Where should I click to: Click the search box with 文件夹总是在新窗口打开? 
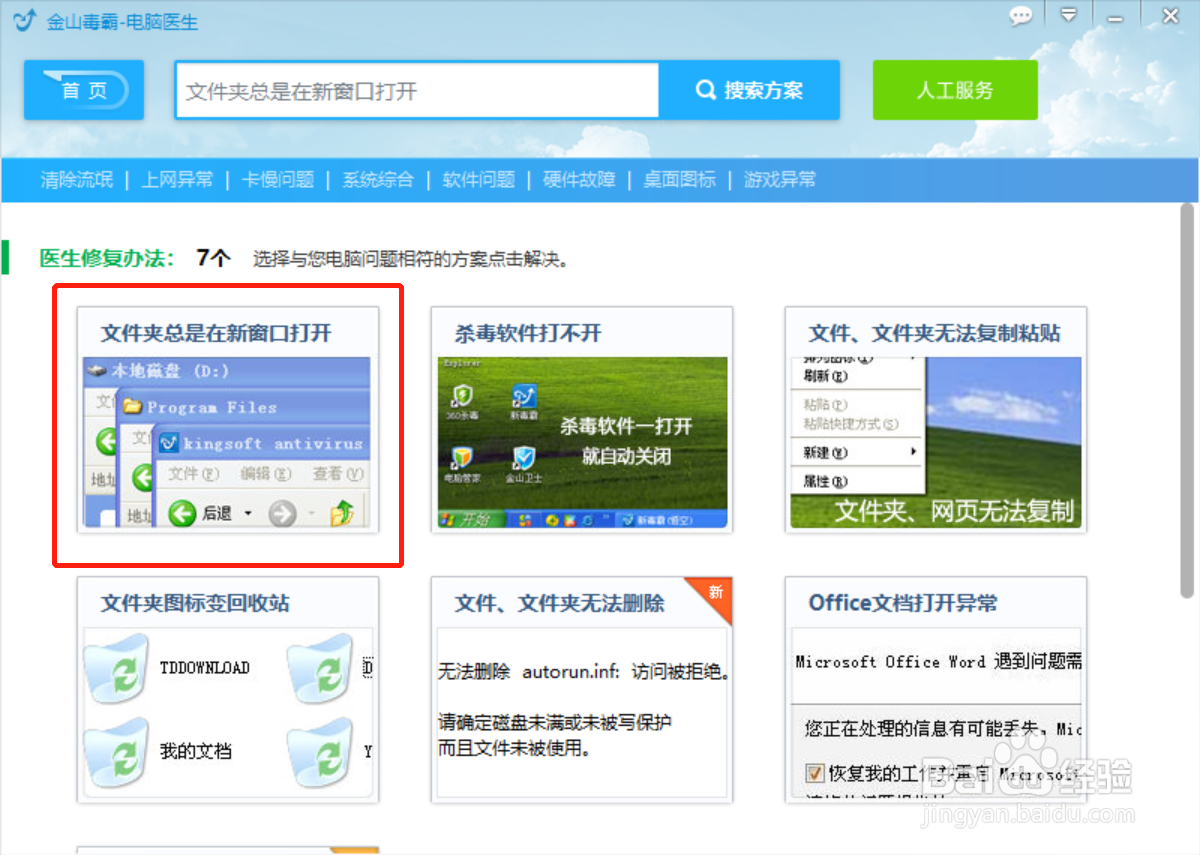pyautogui.click(x=417, y=91)
